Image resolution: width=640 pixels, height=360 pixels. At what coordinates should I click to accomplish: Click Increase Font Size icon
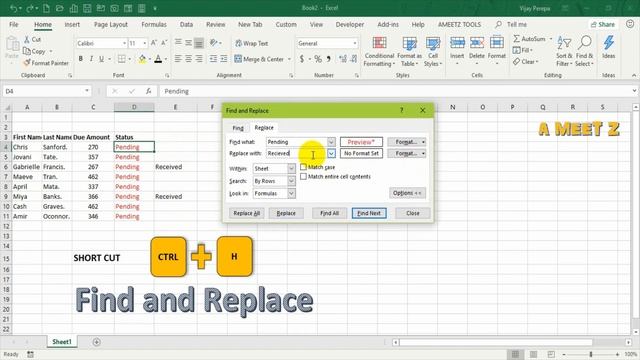coord(154,43)
